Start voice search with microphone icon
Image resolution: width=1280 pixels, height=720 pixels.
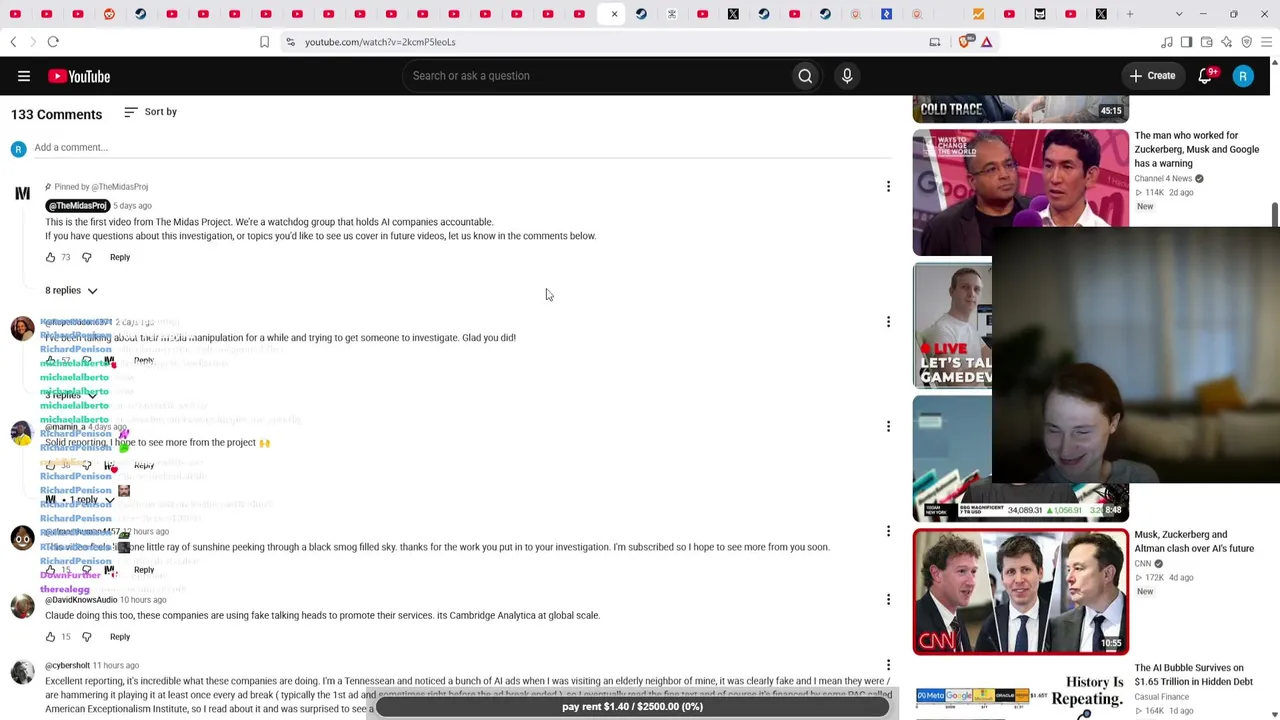[847, 76]
